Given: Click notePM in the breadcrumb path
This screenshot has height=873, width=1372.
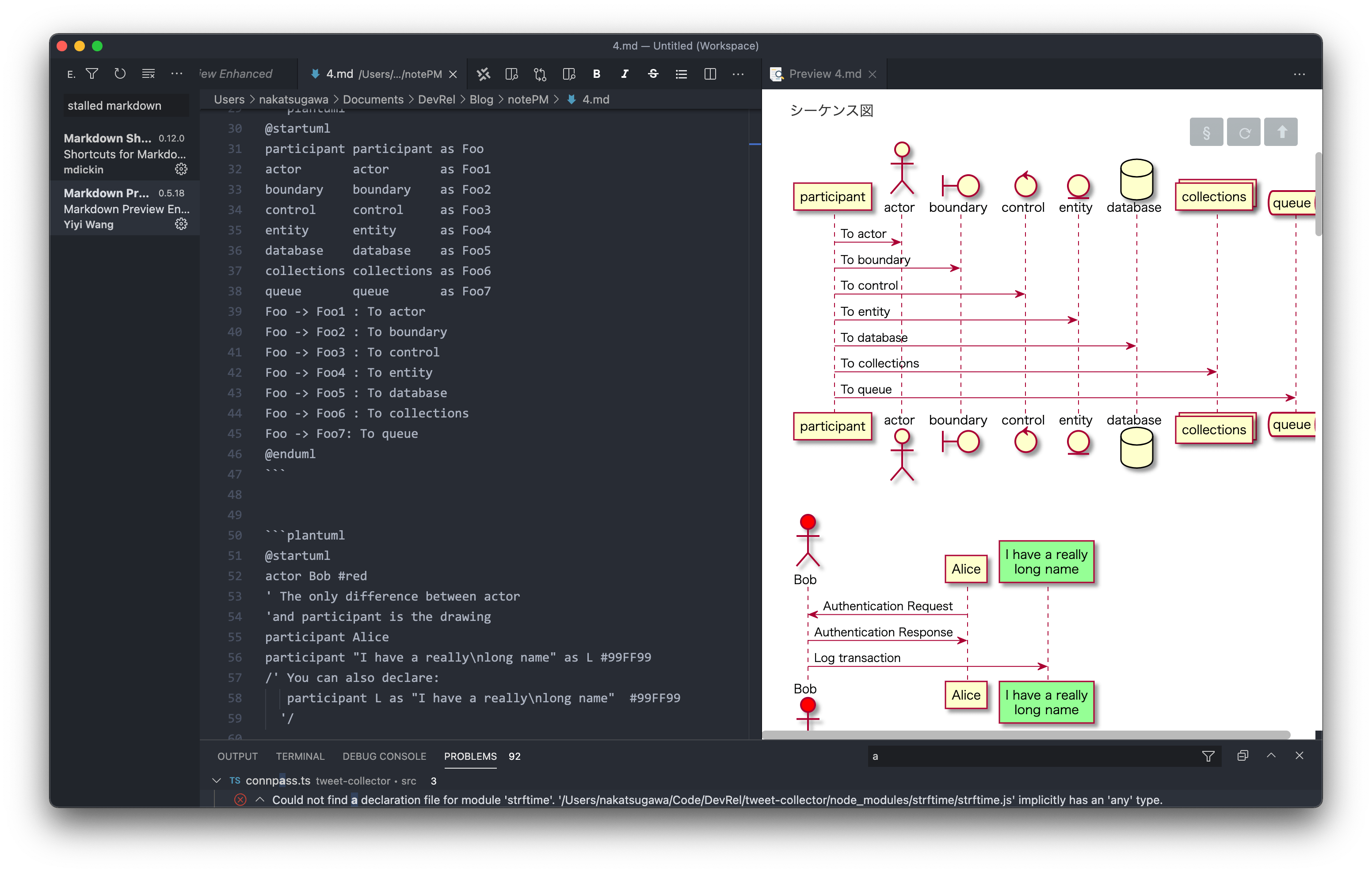Looking at the screenshot, I should [528, 99].
